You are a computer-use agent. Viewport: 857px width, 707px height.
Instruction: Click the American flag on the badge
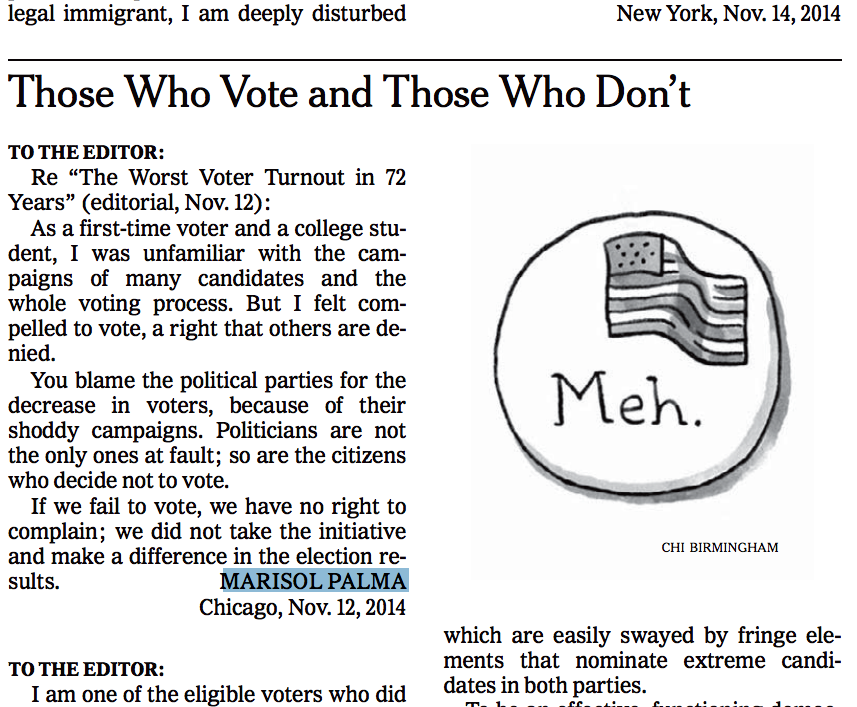pos(676,298)
